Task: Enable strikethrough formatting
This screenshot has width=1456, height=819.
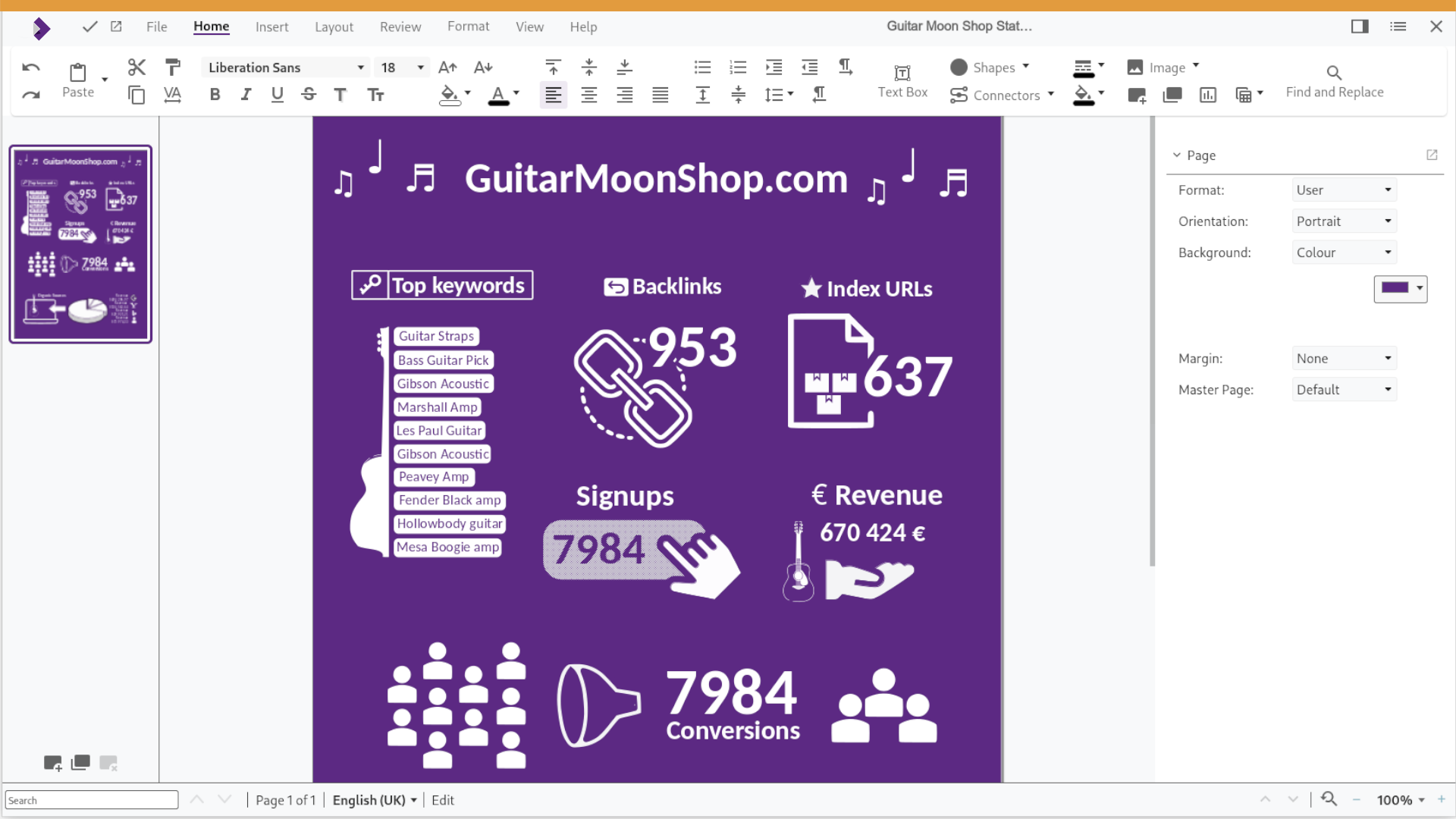Action: (309, 94)
